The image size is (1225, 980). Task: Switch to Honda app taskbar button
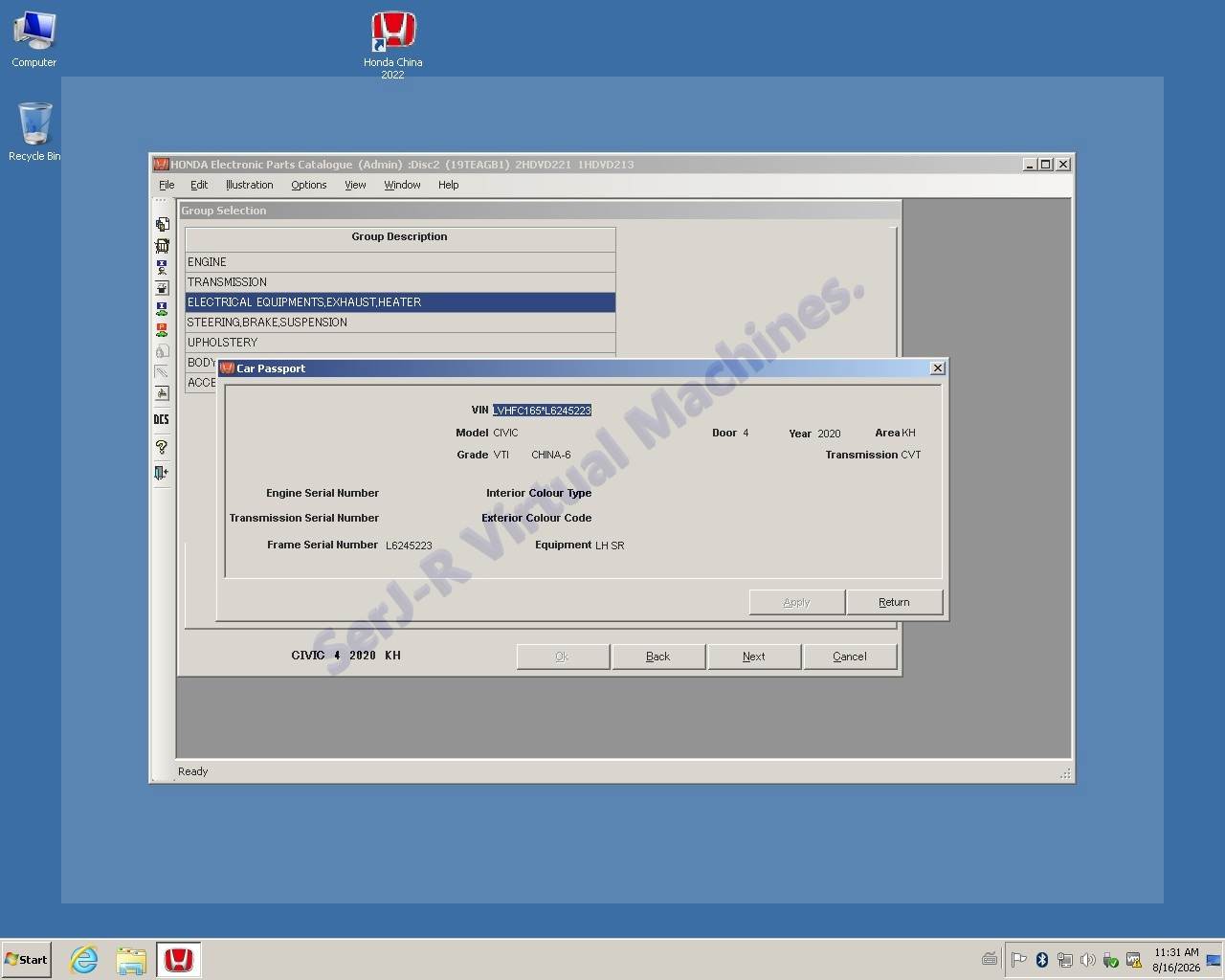point(179,959)
